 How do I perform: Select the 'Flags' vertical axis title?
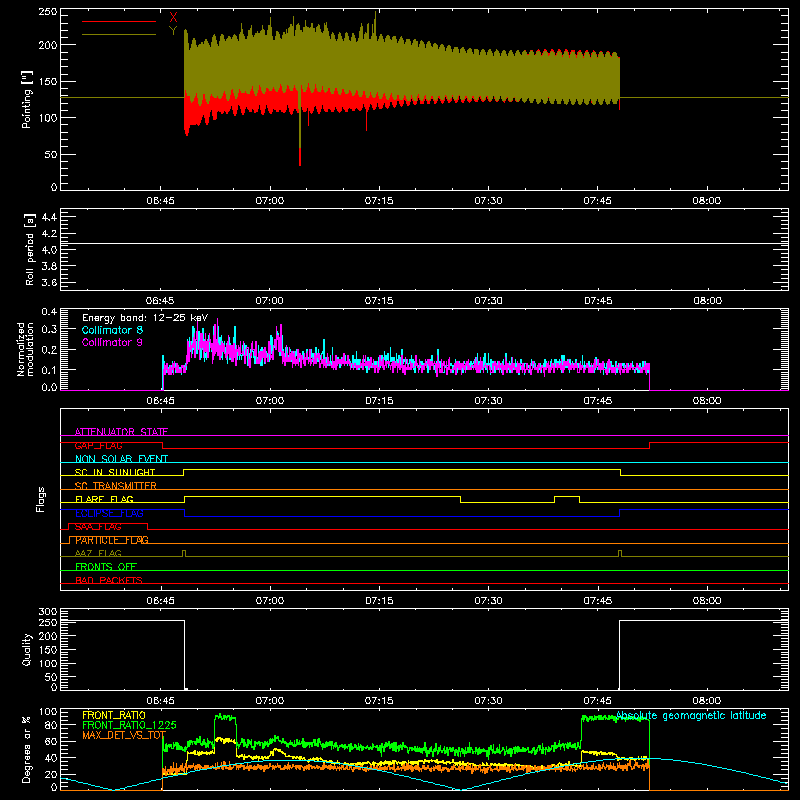[40, 499]
